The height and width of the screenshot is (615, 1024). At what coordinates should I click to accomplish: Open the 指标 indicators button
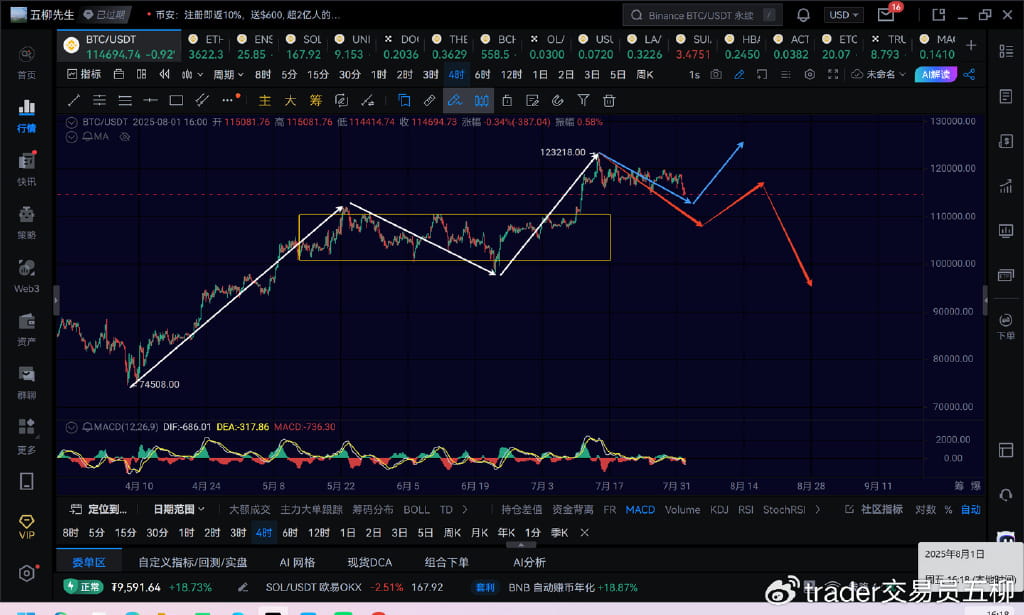[x=84, y=74]
